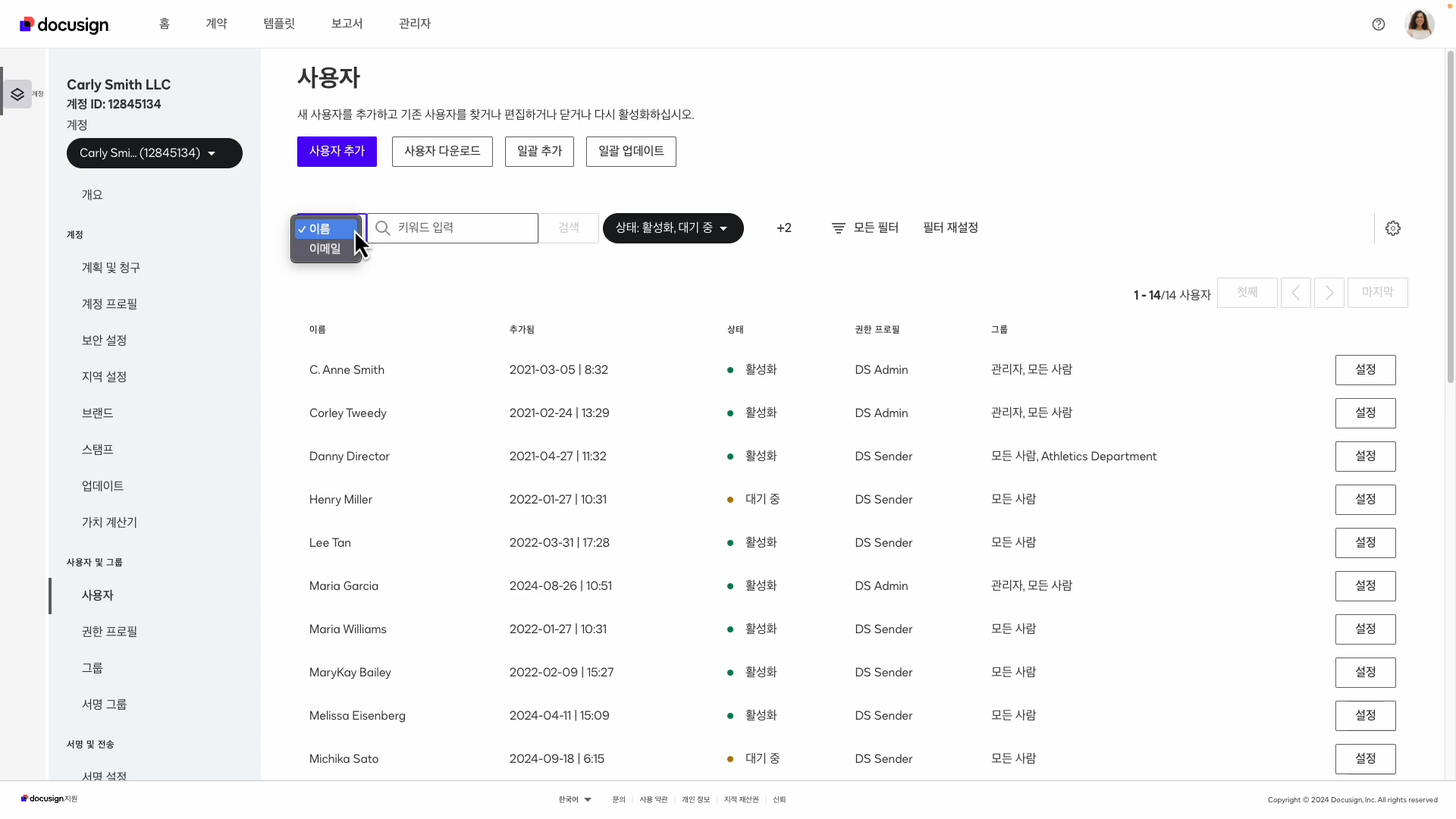Open 보안 설정 in sidebar

pyautogui.click(x=105, y=340)
